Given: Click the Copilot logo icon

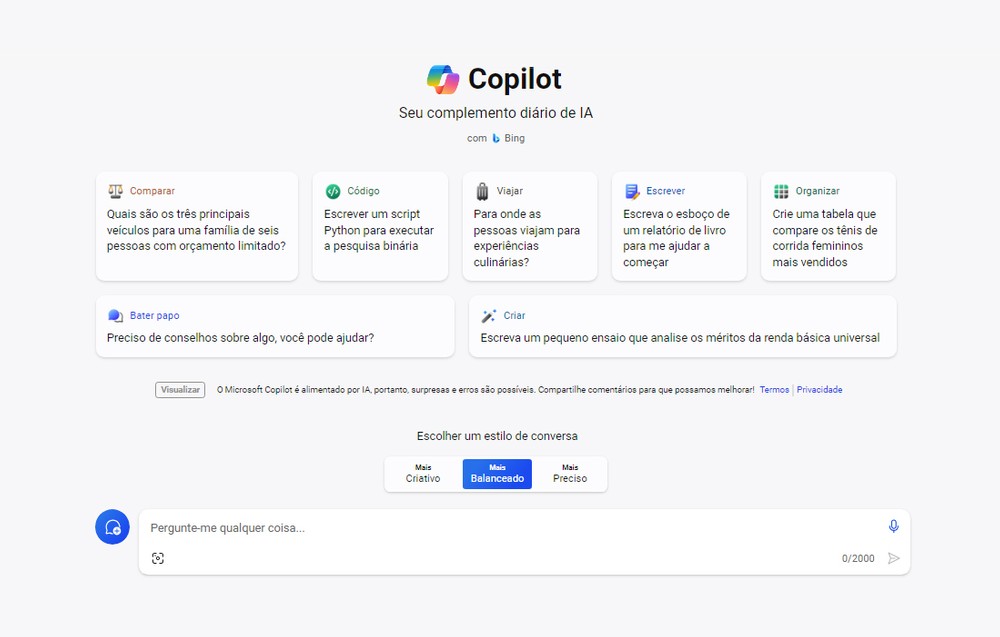Looking at the screenshot, I should tap(442, 79).
